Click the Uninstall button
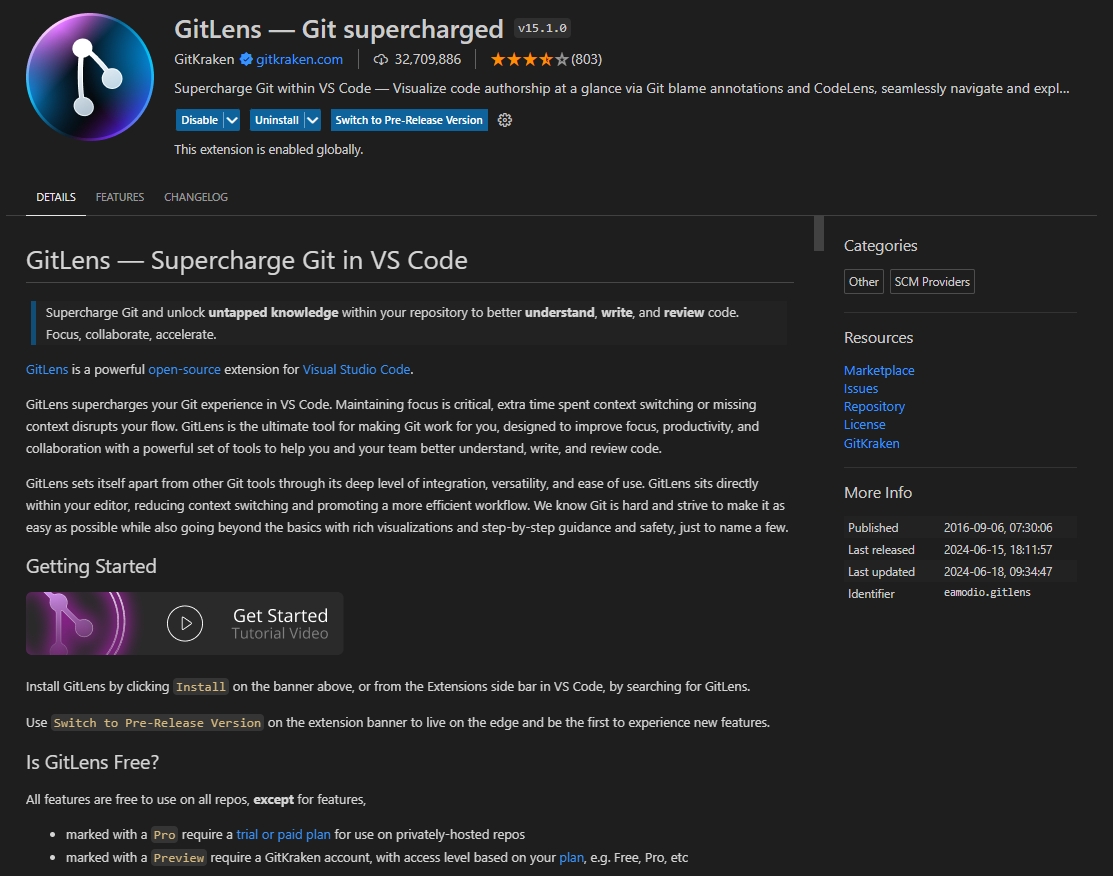The width and height of the screenshot is (1113, 876). pos(277,120)
